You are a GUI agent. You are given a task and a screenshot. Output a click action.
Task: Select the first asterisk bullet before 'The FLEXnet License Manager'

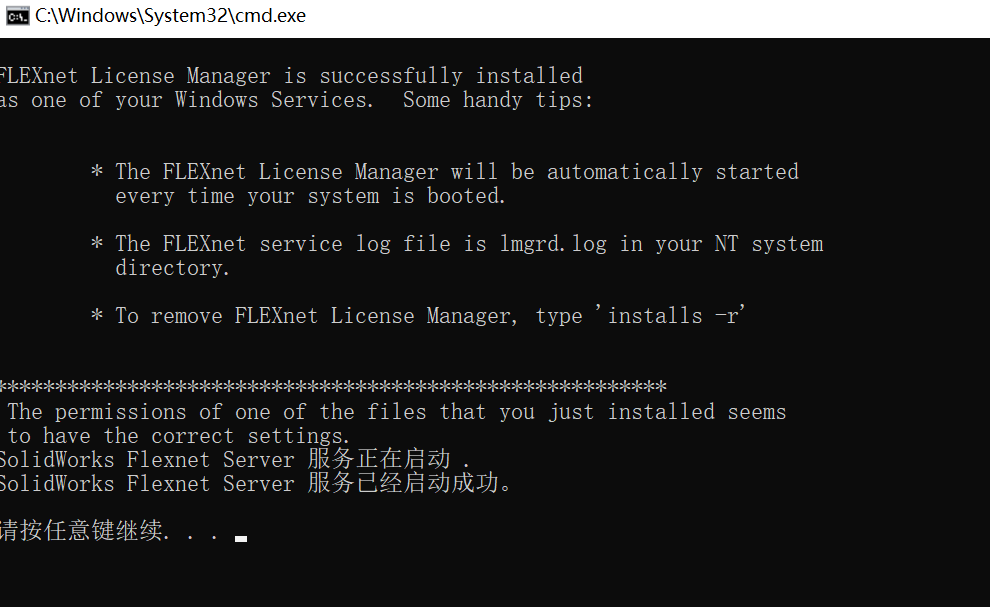pos(97,172)
